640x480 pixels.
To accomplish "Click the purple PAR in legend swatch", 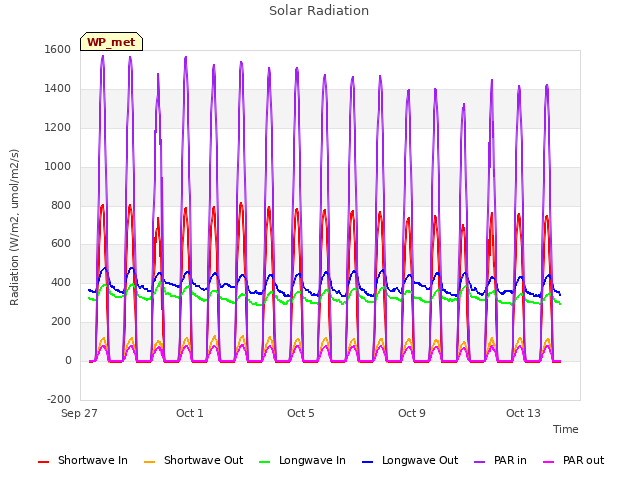I will (x=479, y=462).
